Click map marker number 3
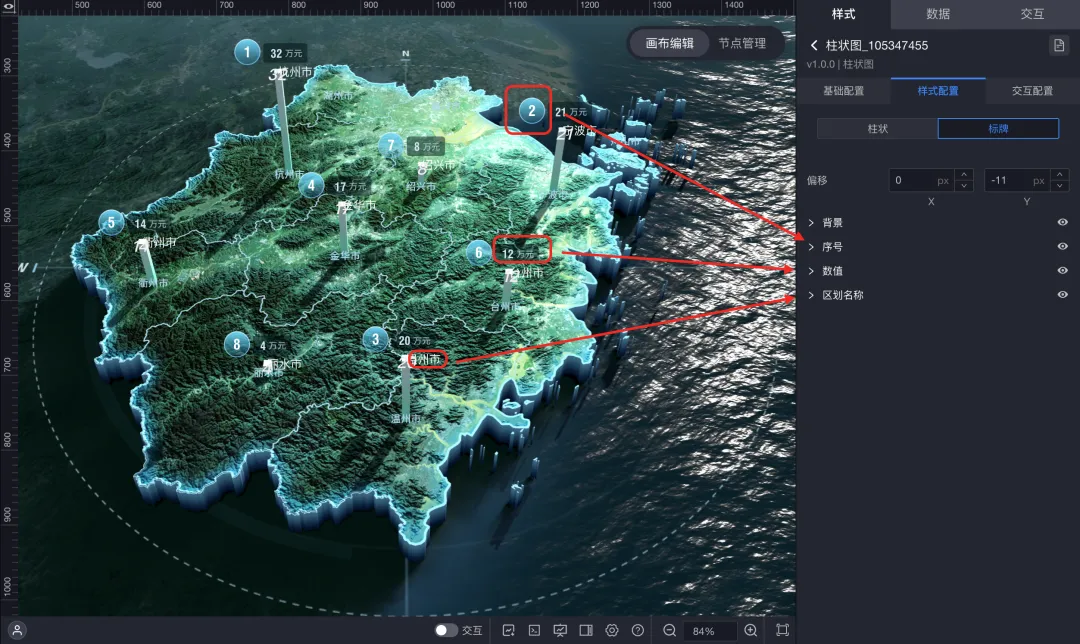The width and height of the screenshot is (1080, 644). (x=375, y=340)
